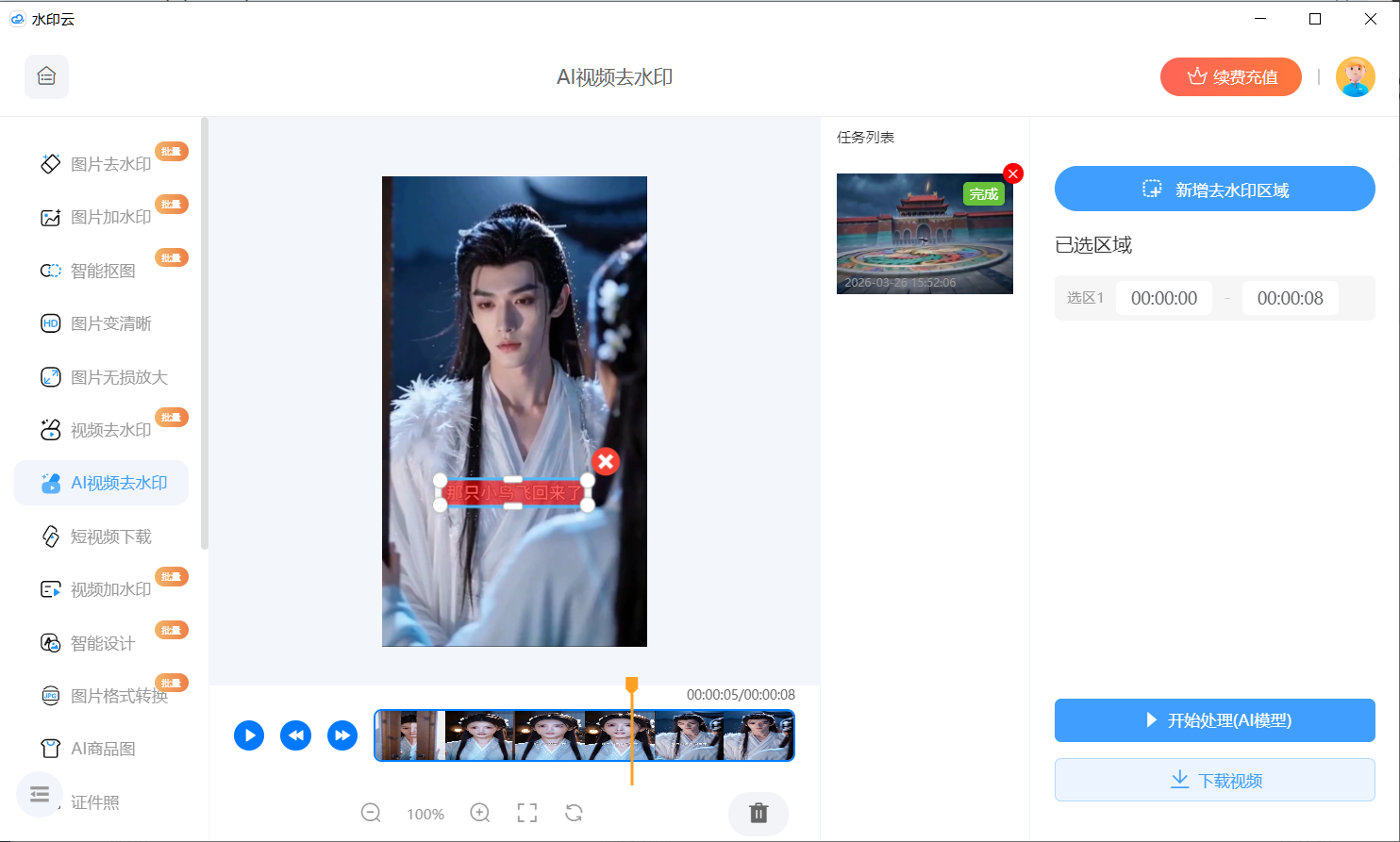This screenshot has height=842, width=1400.
Task: Click the home icon button
Action: (46, 76)
